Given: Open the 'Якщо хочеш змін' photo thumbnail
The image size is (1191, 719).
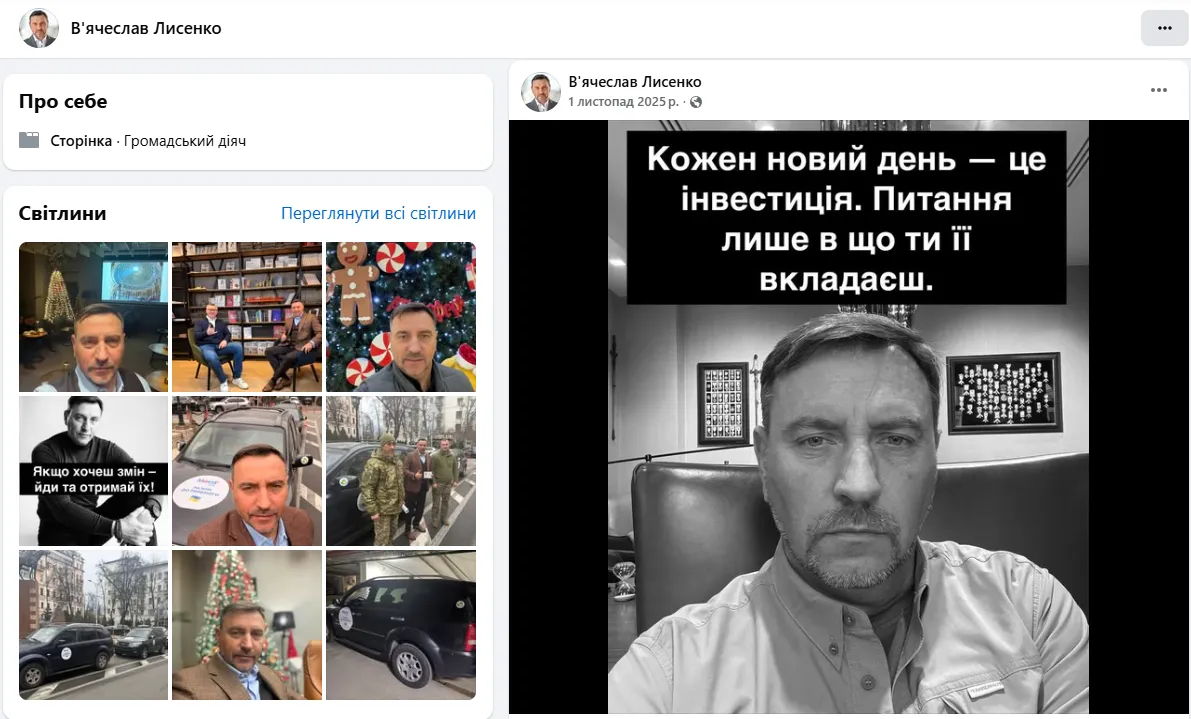Looking at the screenshot, I should coord(93,471).
